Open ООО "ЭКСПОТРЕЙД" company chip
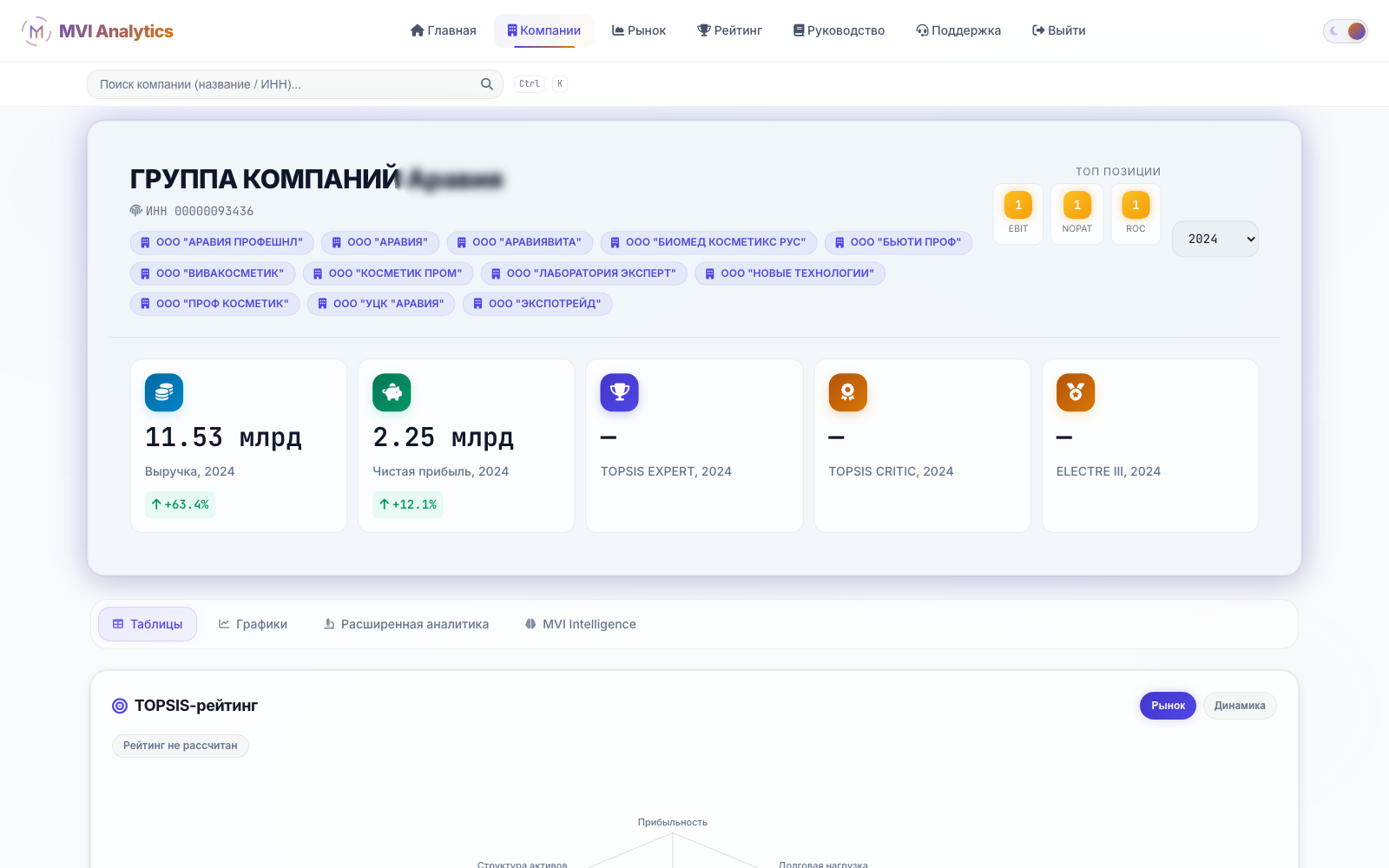 click(537, 304)
